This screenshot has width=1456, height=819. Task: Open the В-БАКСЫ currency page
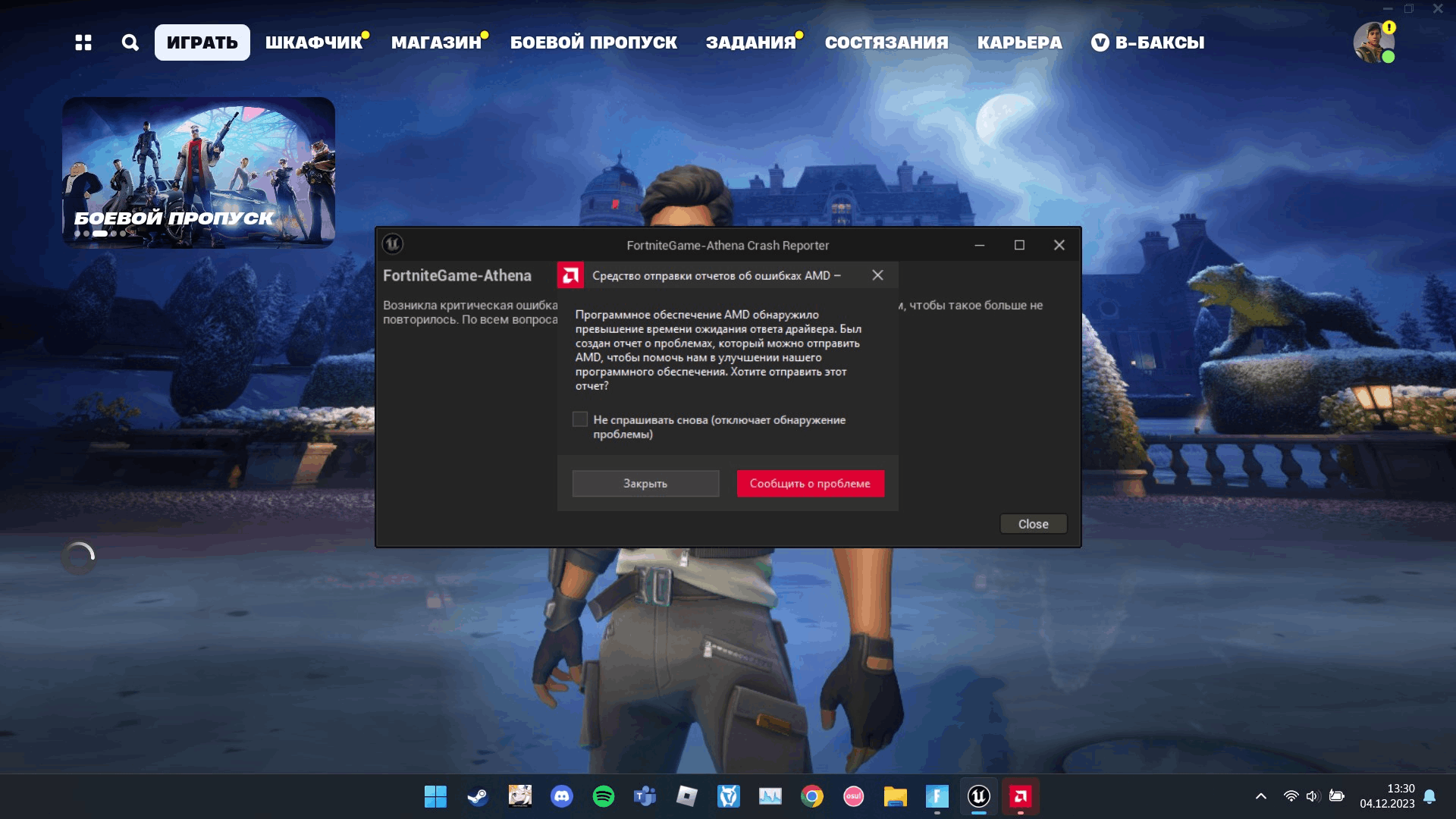[x=1147, y=42]
